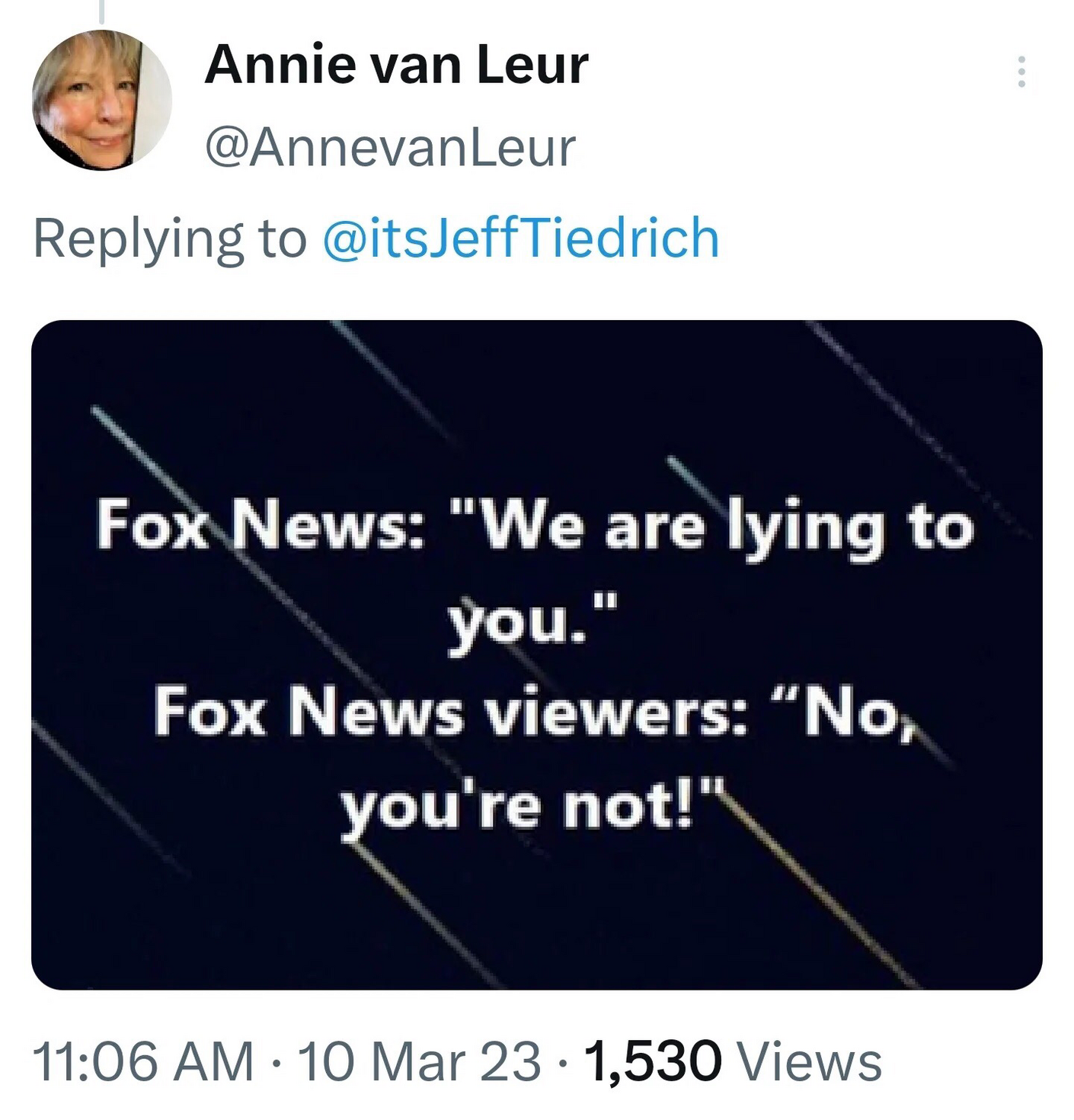Click the 10 Mar 23 date

point(419,1061)
